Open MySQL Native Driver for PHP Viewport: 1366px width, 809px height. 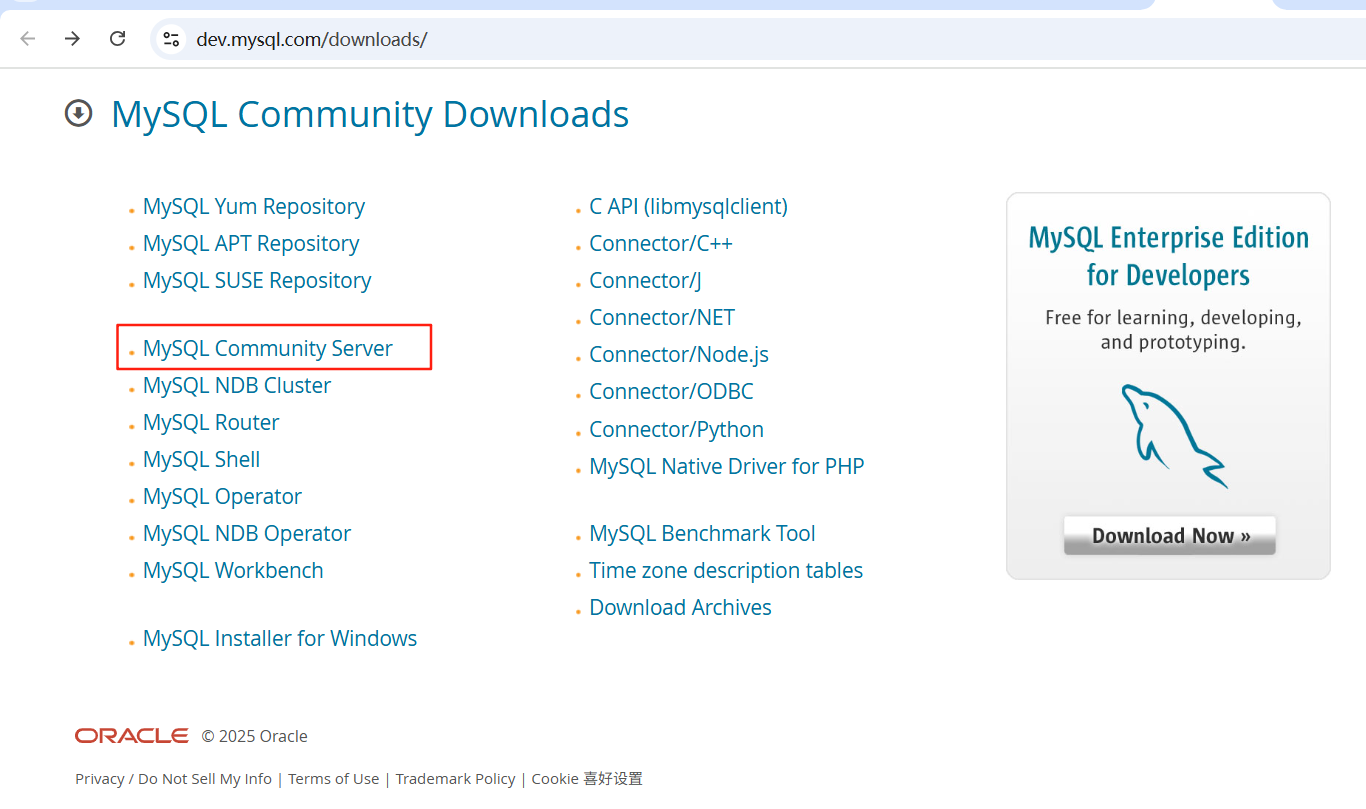(727, 466)
